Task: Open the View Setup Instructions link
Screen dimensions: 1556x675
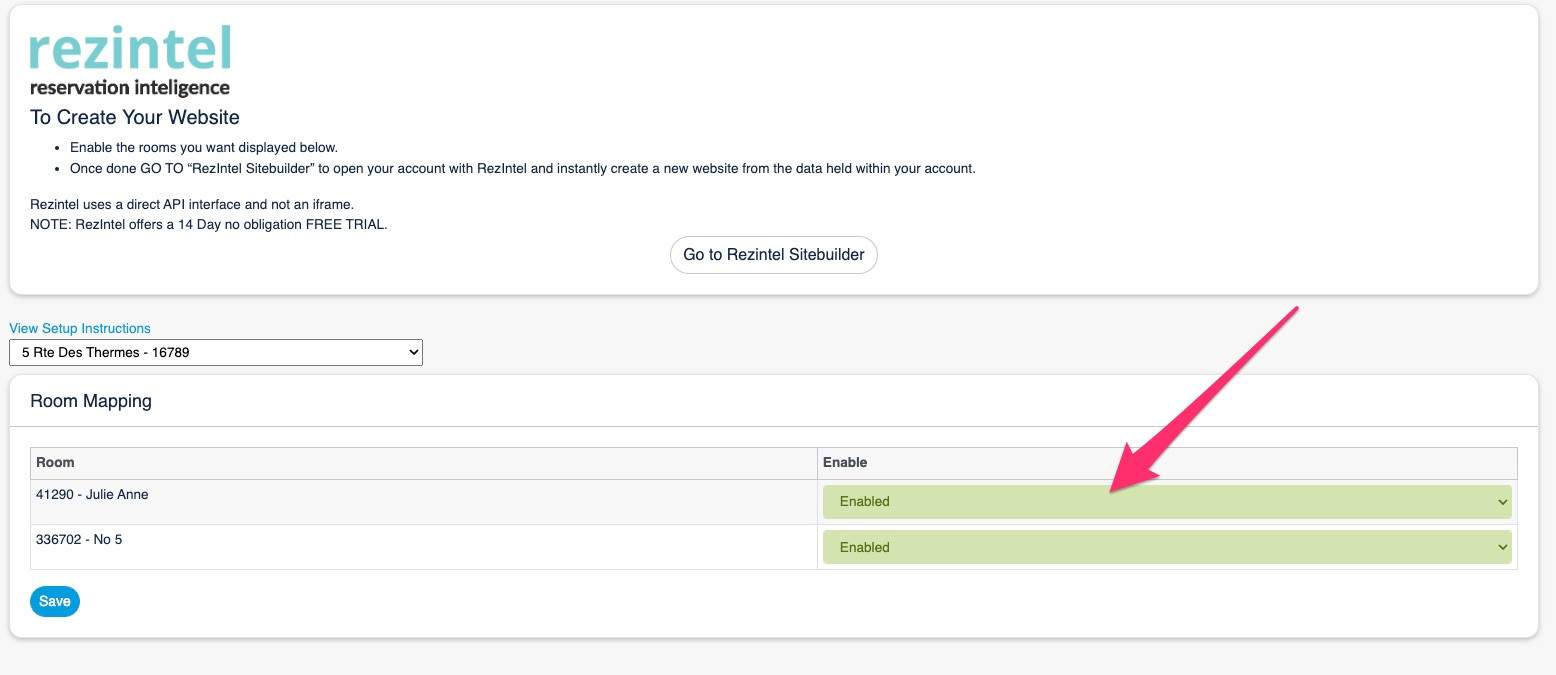Action: (x=80, y=328)
